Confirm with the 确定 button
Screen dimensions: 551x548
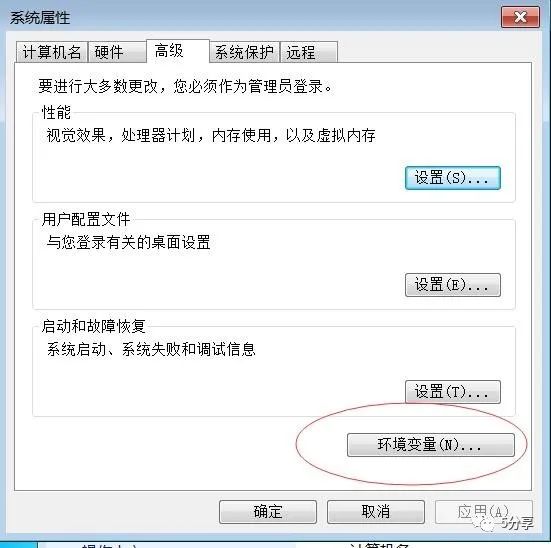pyautogui.click(x=268, y=512)
